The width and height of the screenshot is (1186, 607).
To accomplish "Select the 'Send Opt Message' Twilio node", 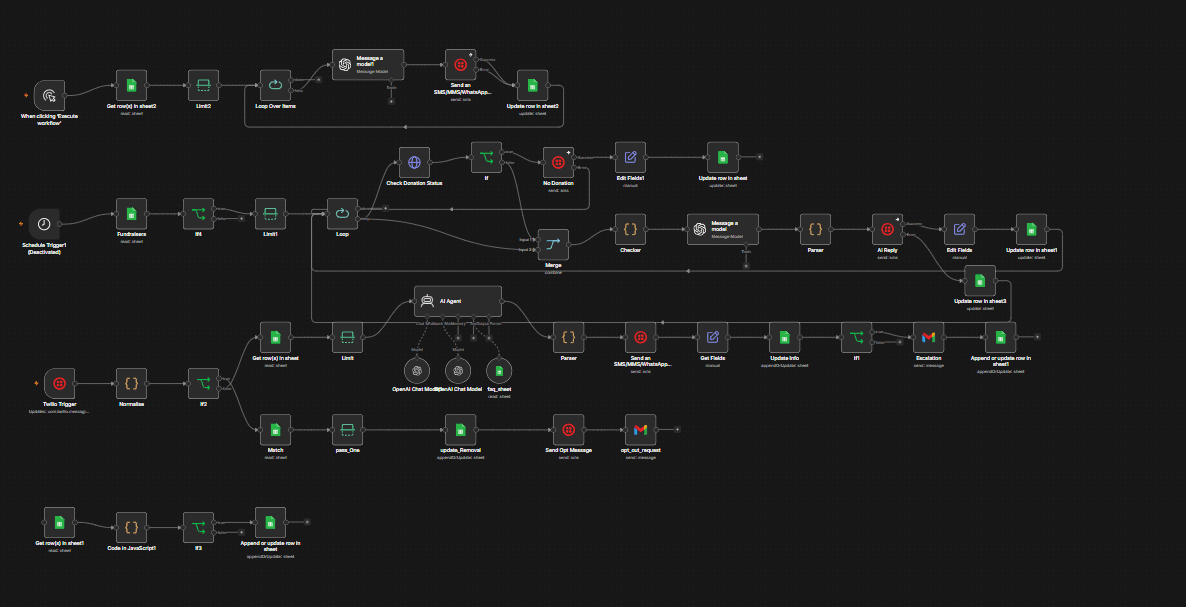I will (568, 429).
